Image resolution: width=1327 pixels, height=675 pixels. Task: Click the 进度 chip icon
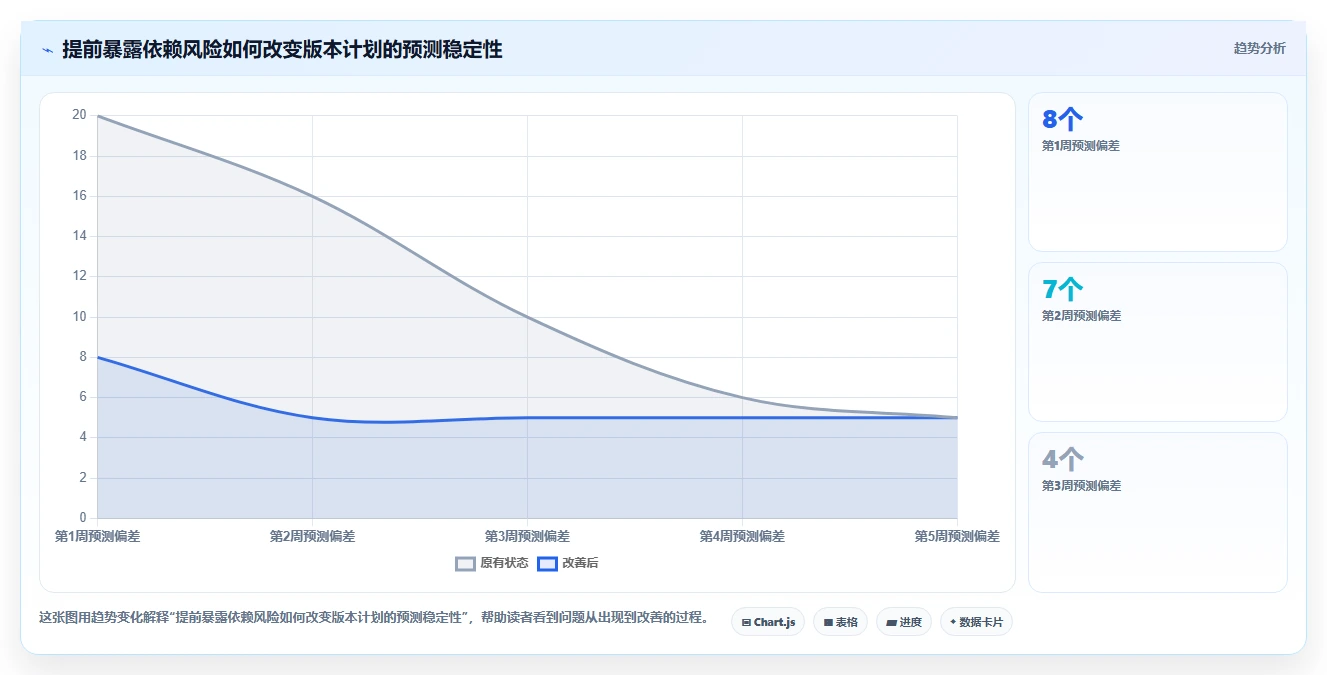point(891,622)
